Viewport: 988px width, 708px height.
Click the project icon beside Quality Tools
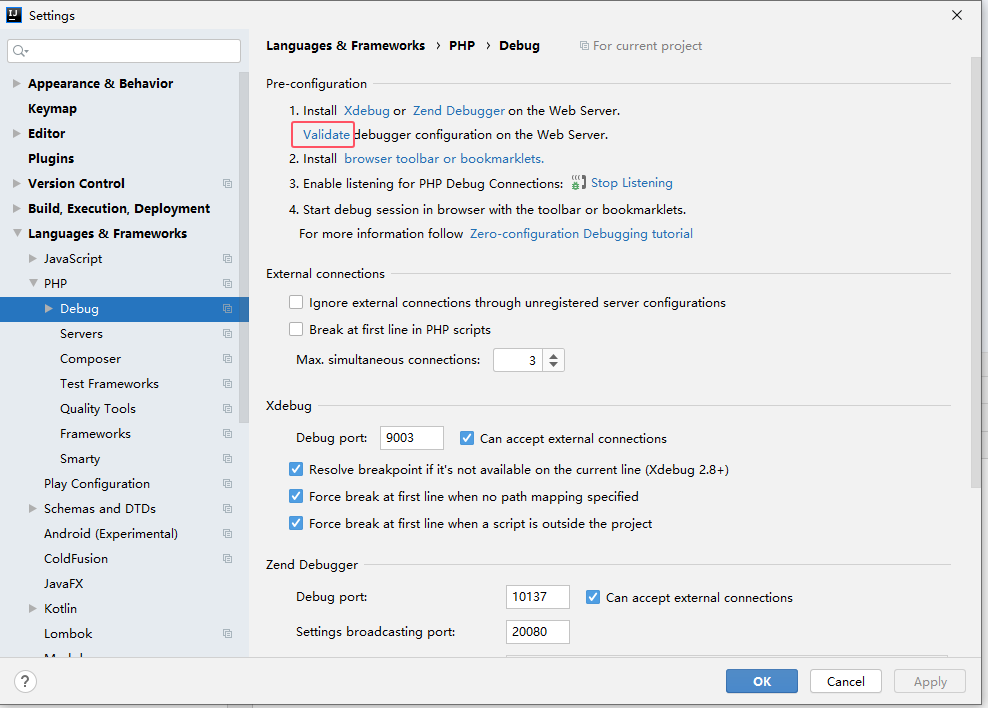[227, 409]
